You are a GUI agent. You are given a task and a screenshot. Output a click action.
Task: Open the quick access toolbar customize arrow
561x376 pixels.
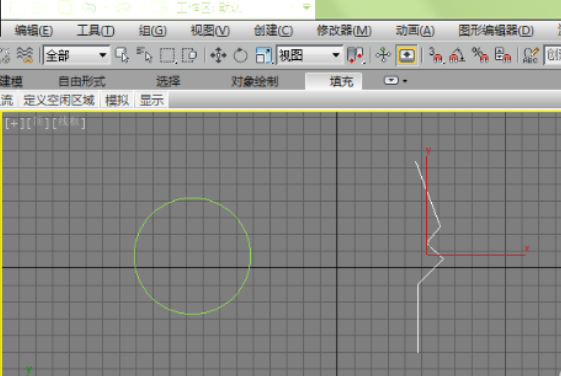[x=307, y=7]
